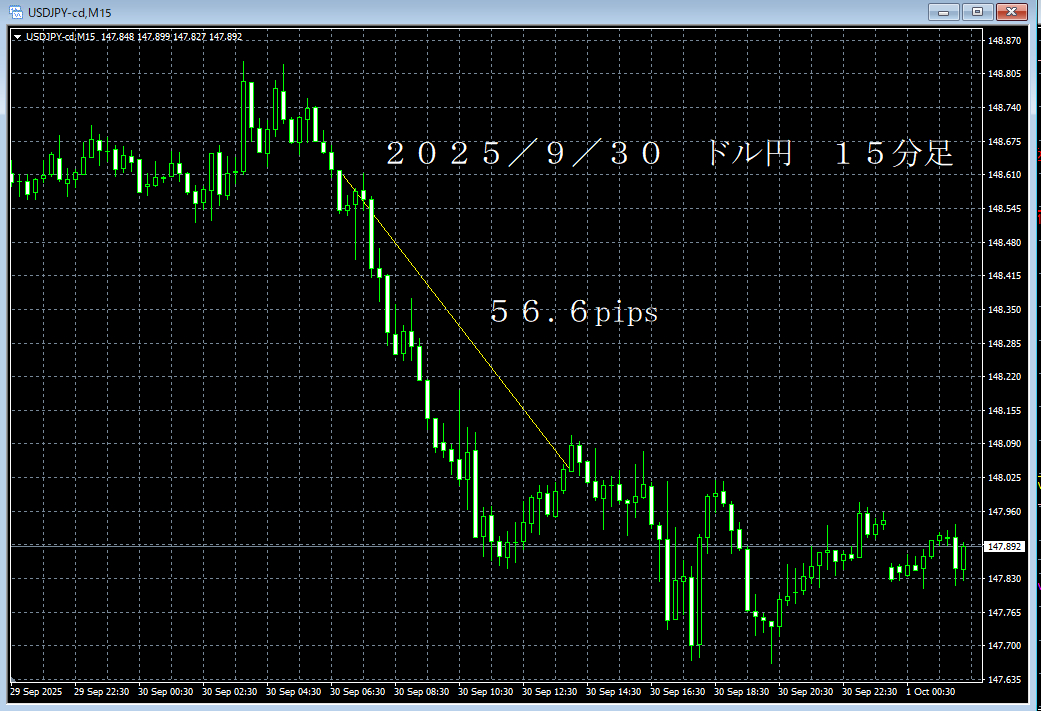Click the horizontal line at price 147.892
Screen dimensions: 1041x711
[x=500, y=546]
